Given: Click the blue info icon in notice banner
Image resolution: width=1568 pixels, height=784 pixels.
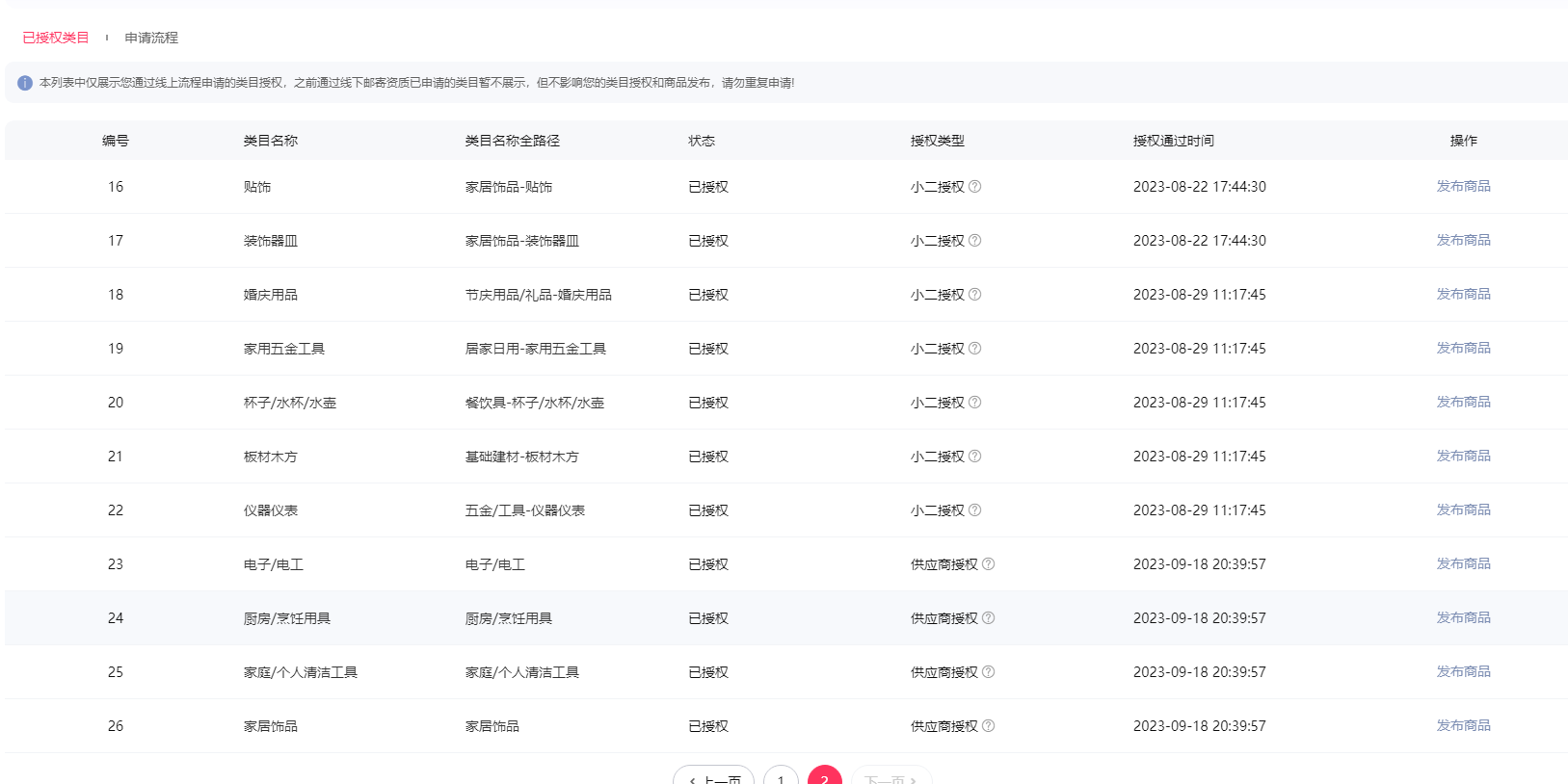Looking at the screenshot, I should [x=25, y=83].
